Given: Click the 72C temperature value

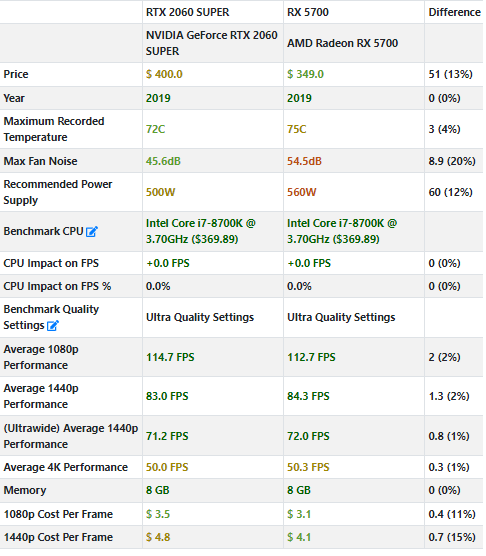Looking at the screenshot, I should pos(156,130).
